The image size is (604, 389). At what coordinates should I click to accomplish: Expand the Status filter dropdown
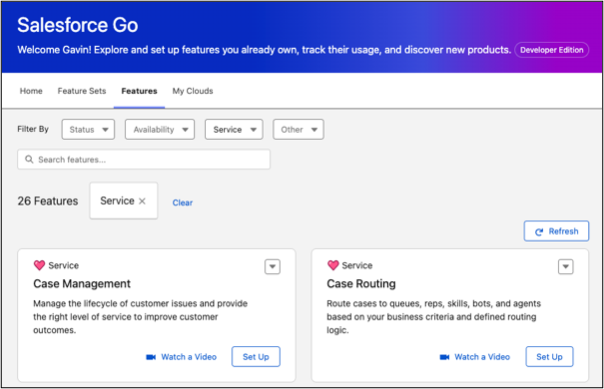(x=88, y=129)
